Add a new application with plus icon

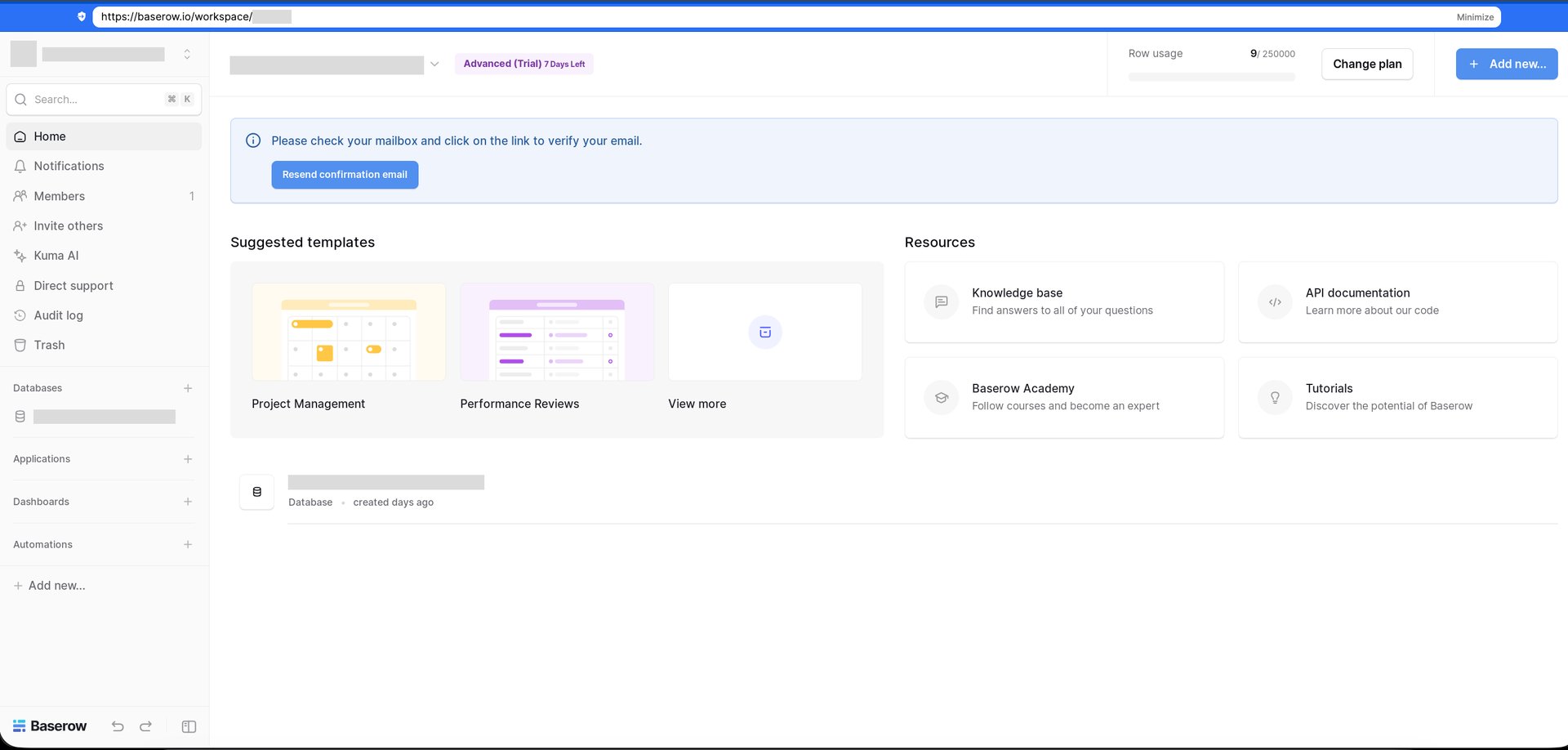pos(188,459)
